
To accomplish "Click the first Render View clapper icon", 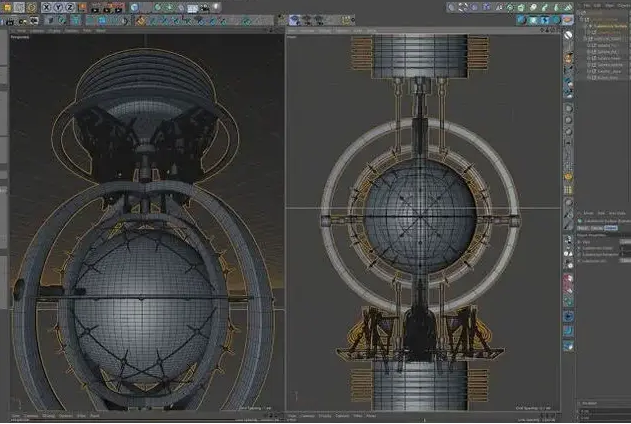I will [x=95, y=8].
